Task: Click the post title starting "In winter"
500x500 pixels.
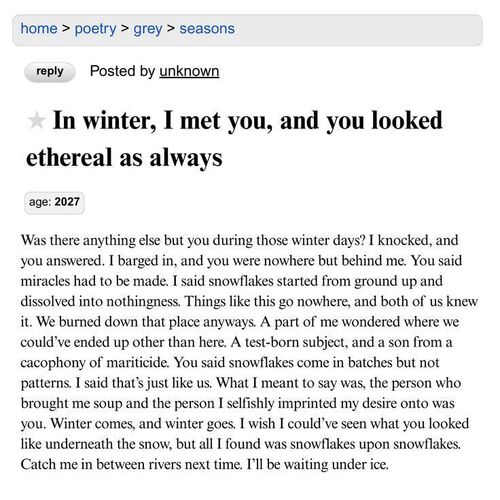Action: click(234, 139)
